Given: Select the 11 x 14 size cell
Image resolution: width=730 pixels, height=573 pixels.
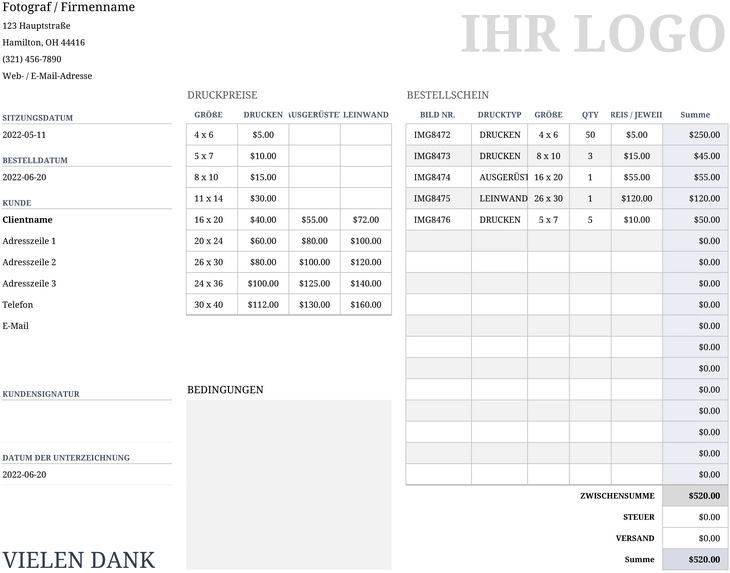Looking at the screenshot, I should pos(212,198).
